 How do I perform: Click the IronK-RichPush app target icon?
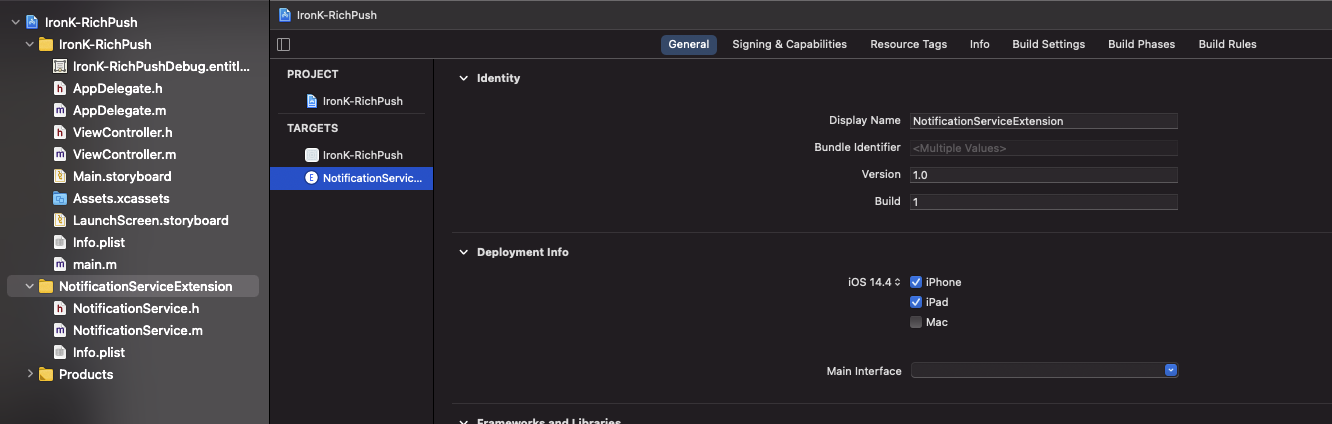(x=312, y=155)
